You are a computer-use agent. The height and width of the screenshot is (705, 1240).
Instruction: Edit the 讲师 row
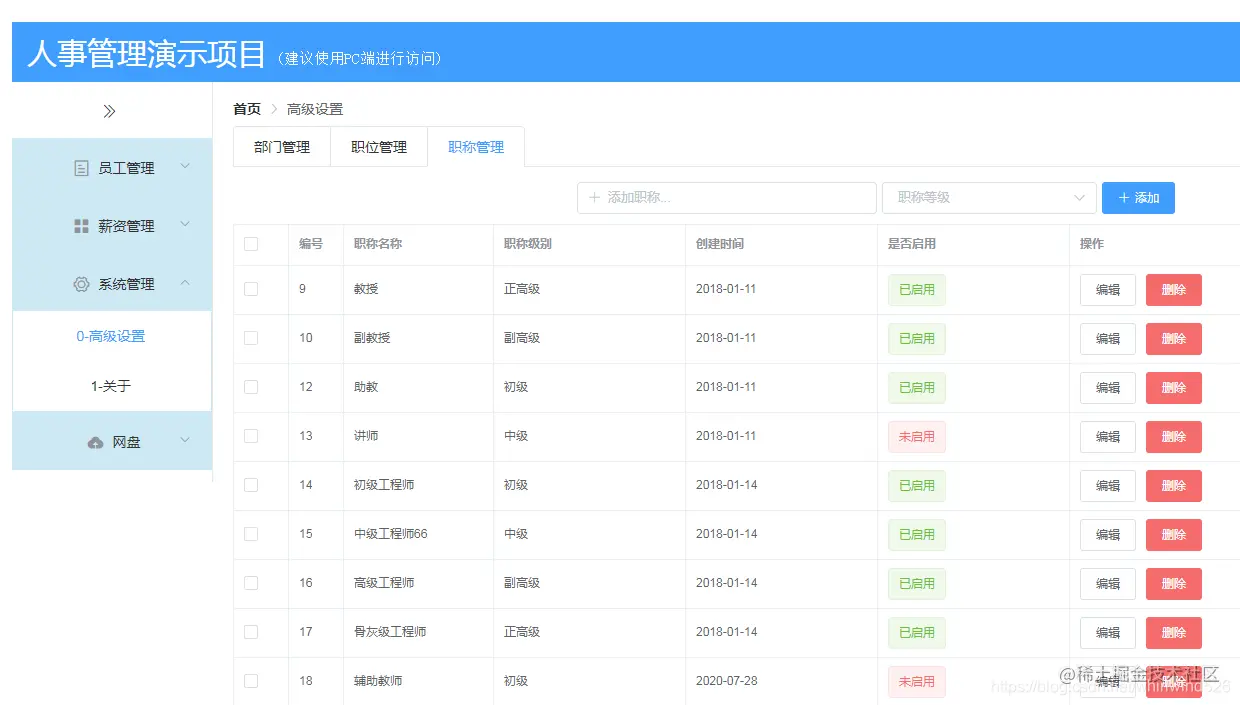tap(1108, 437)
